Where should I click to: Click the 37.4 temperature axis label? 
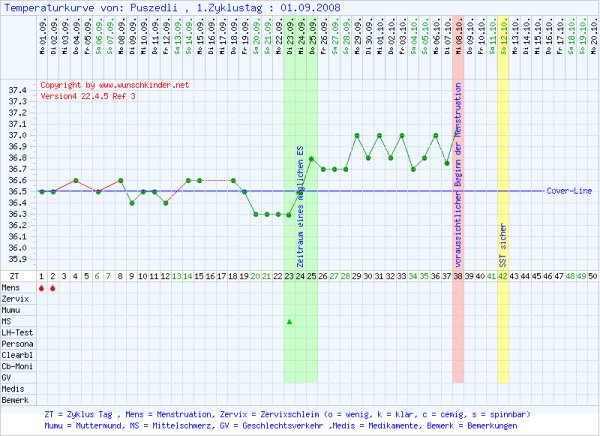[17, 90]
